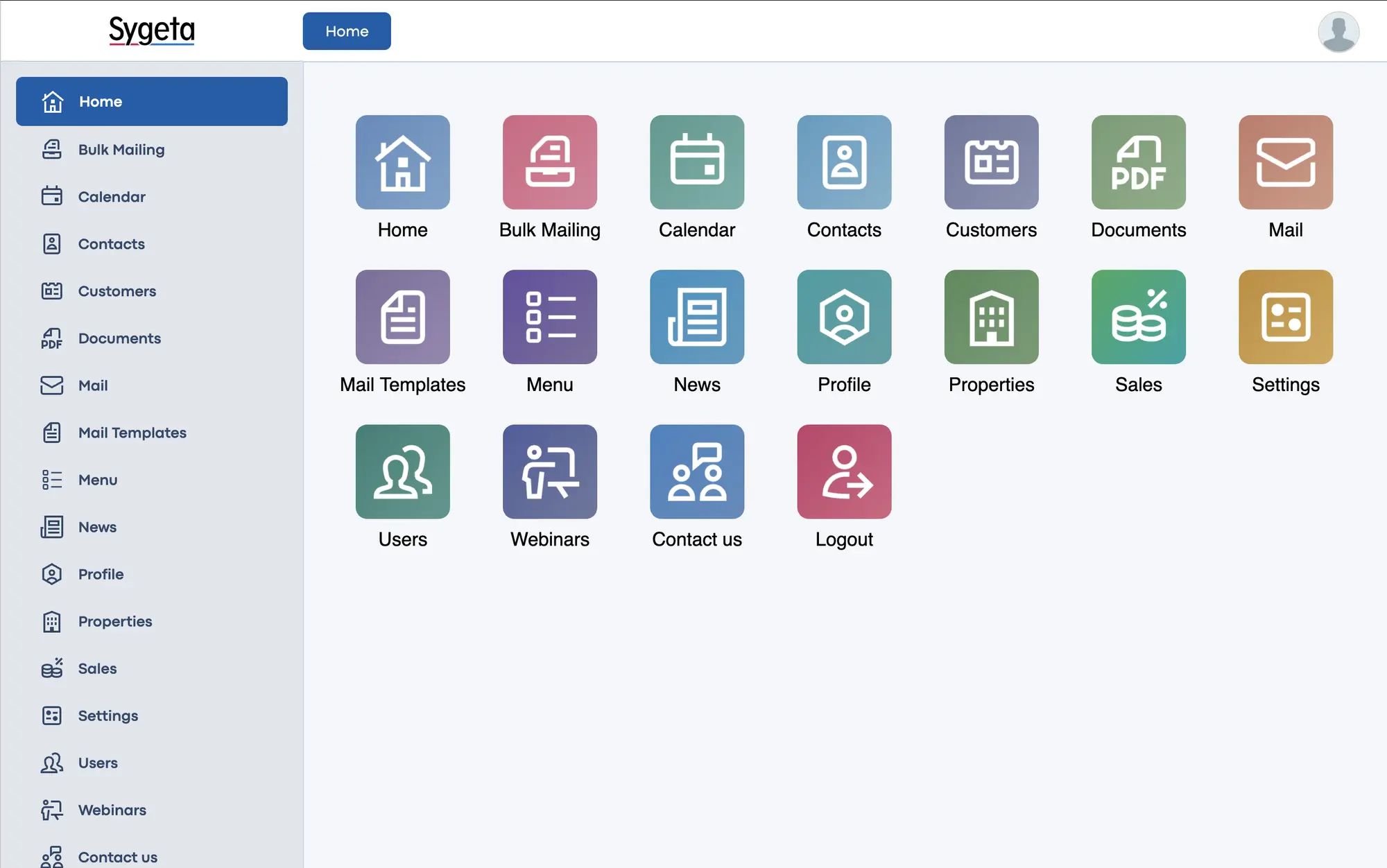The width and height of the screenshot is (1387, 868).
Task: Select Menu in the sidebar
Action: 152,479
